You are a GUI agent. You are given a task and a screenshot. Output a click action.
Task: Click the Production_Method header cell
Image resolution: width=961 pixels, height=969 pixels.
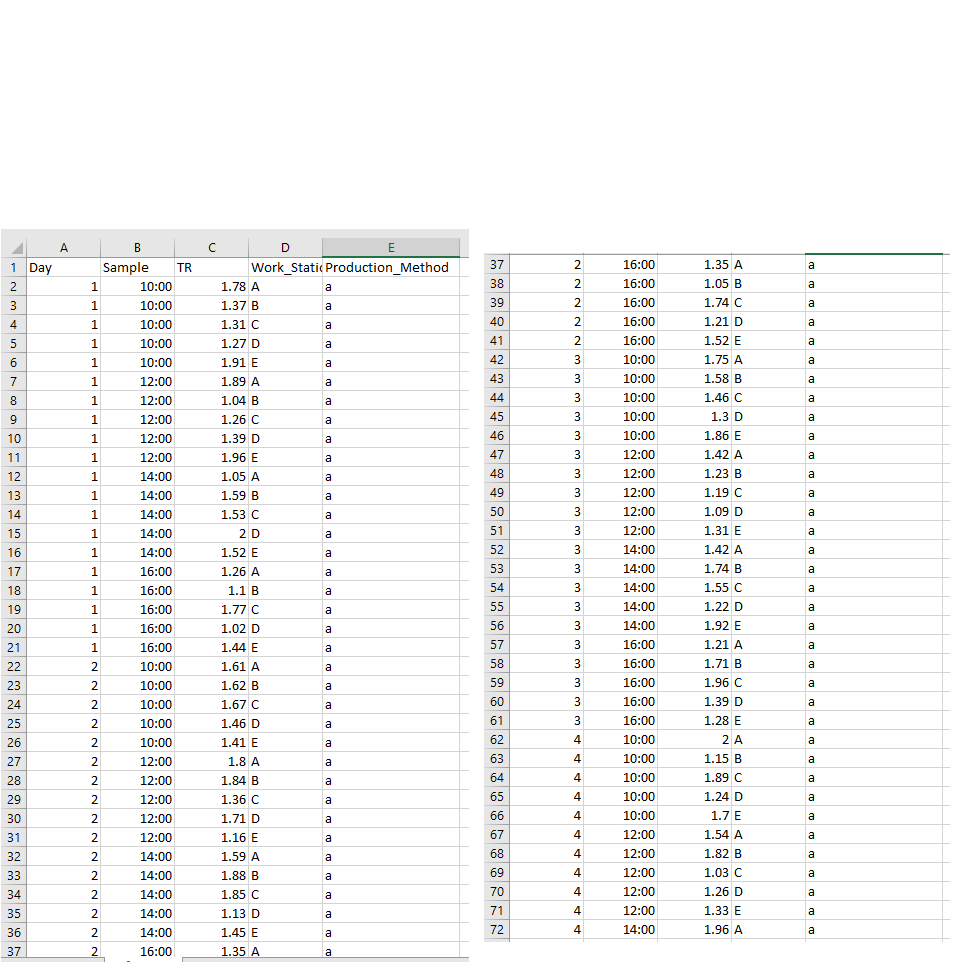pos(391,267)
